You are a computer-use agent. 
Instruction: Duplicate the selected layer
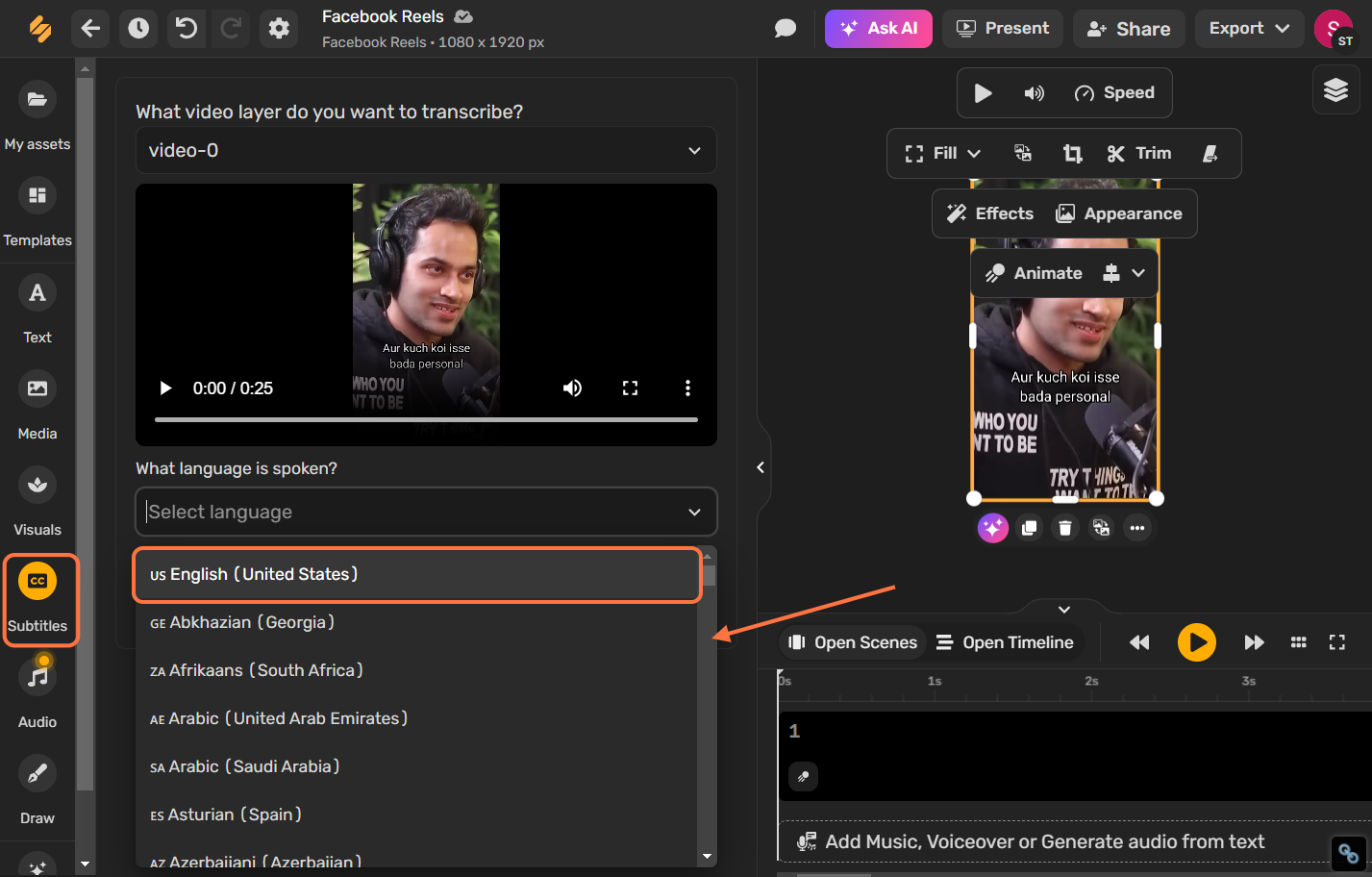[1030, 528]
